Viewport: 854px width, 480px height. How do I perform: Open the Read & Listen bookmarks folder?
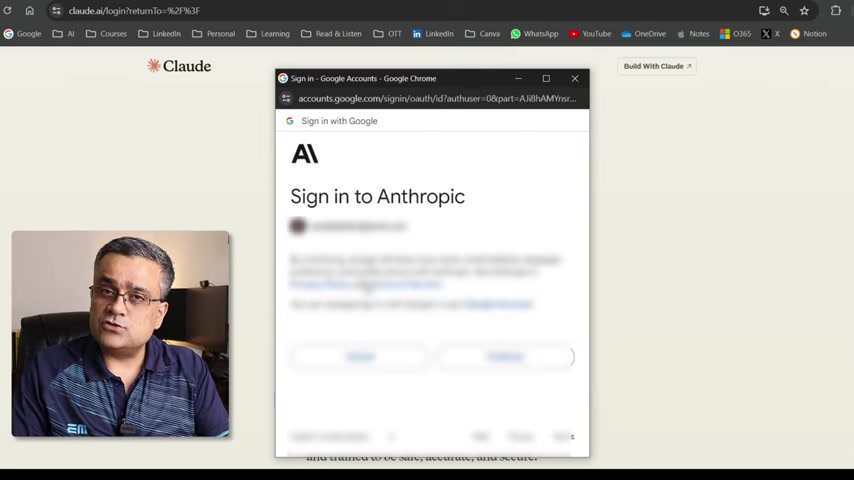point(331,34)
